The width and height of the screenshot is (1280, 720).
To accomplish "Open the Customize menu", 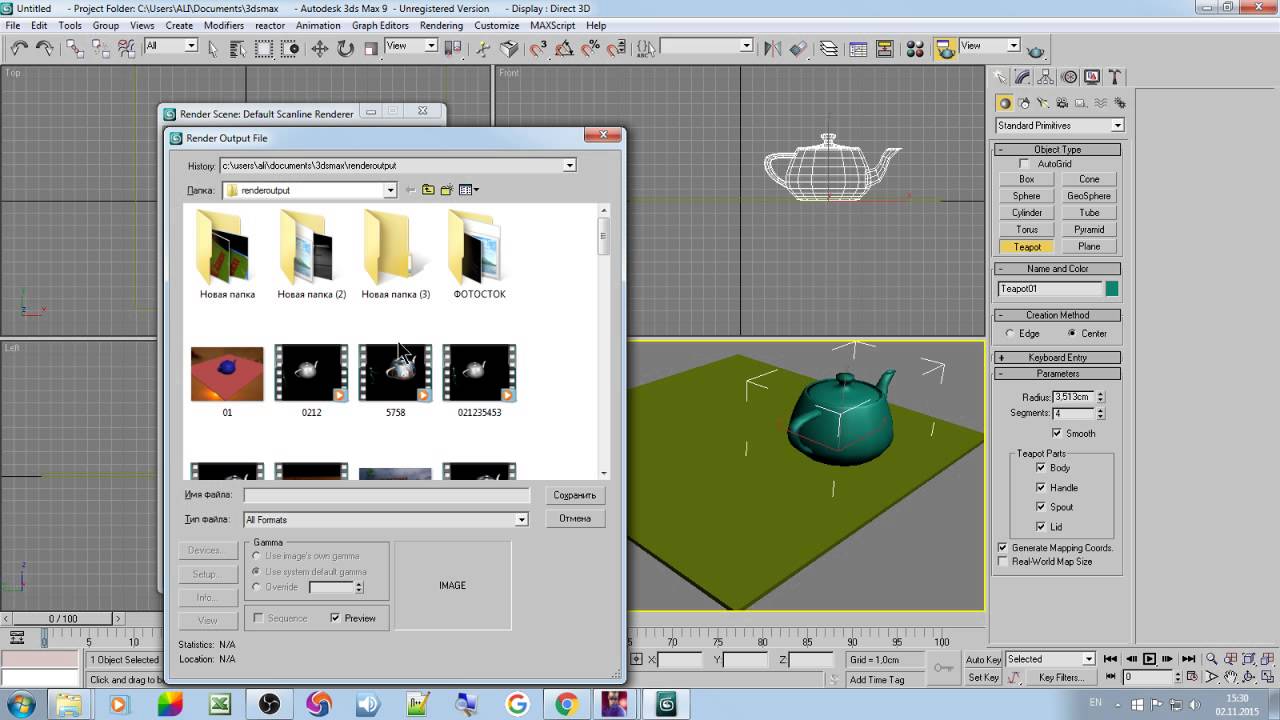I will coord(496,25).
